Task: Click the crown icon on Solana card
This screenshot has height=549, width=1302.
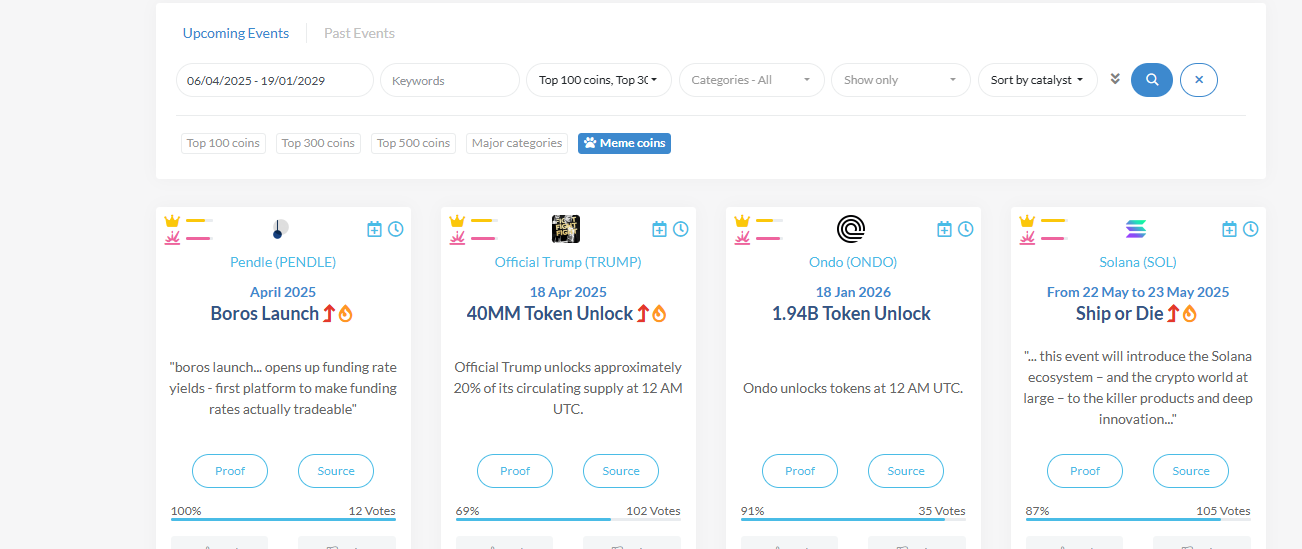Action: click(1027, 221)
